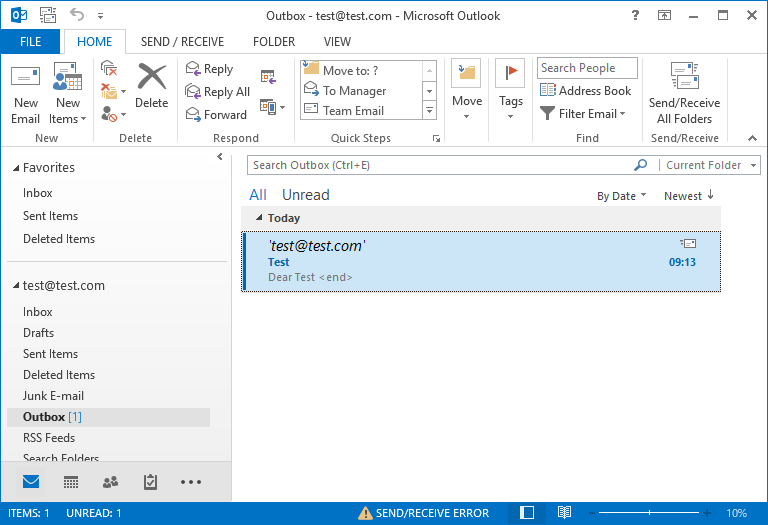Show All messages filter
This screenshot has height=525, width=768.
coord(258,195)
